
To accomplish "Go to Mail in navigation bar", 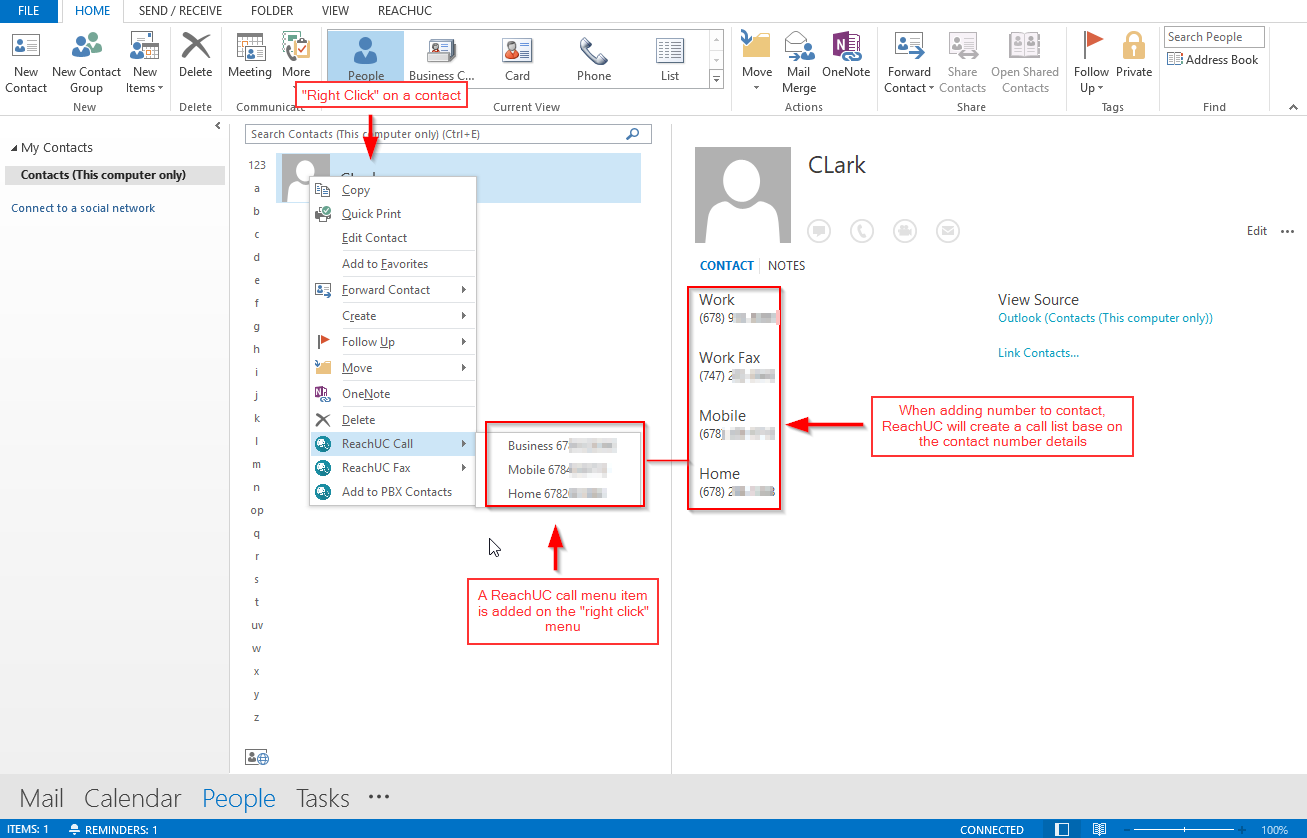I will (42, 798).
